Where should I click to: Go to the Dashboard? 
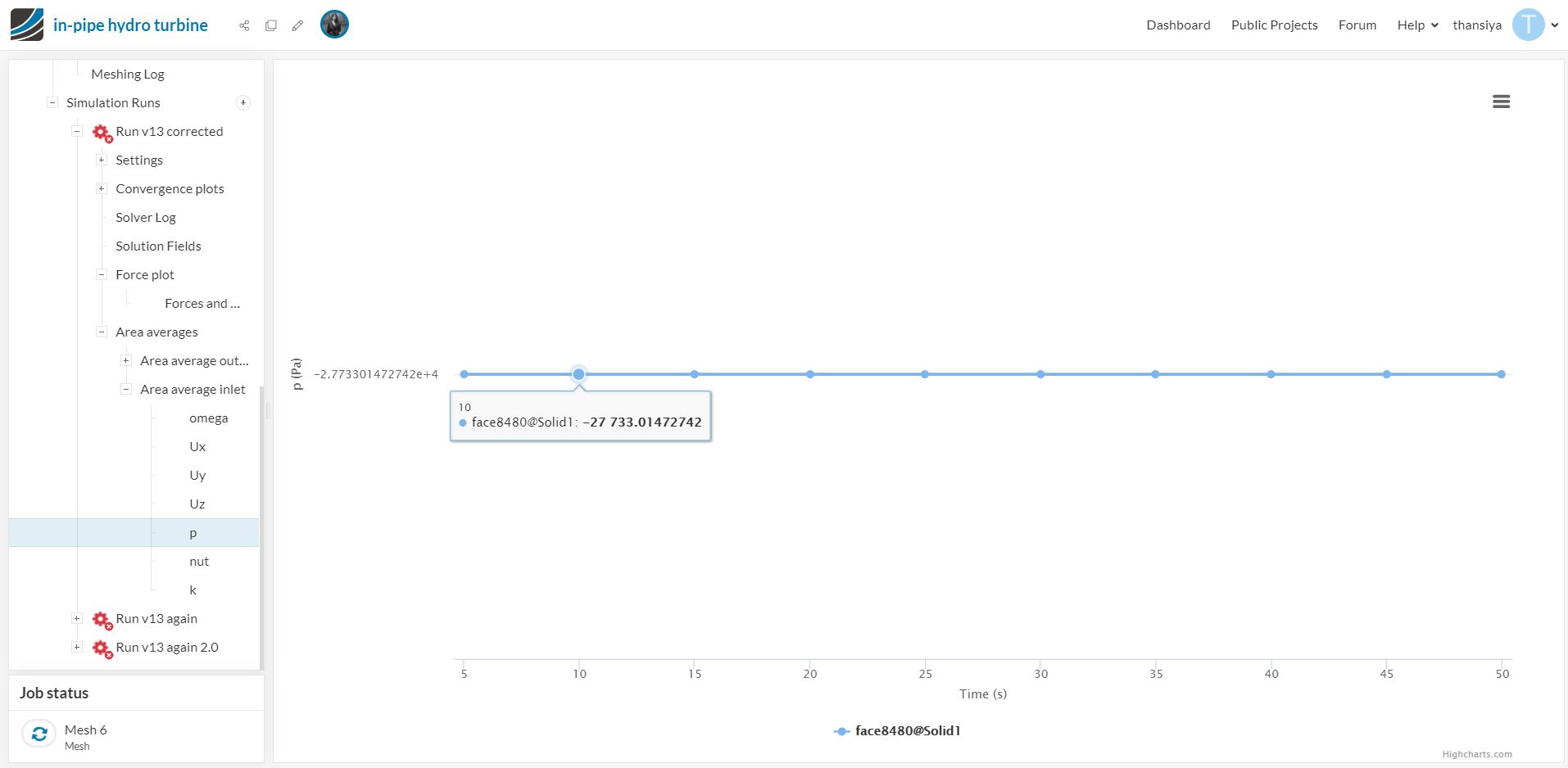click(x=1178, y=25)
